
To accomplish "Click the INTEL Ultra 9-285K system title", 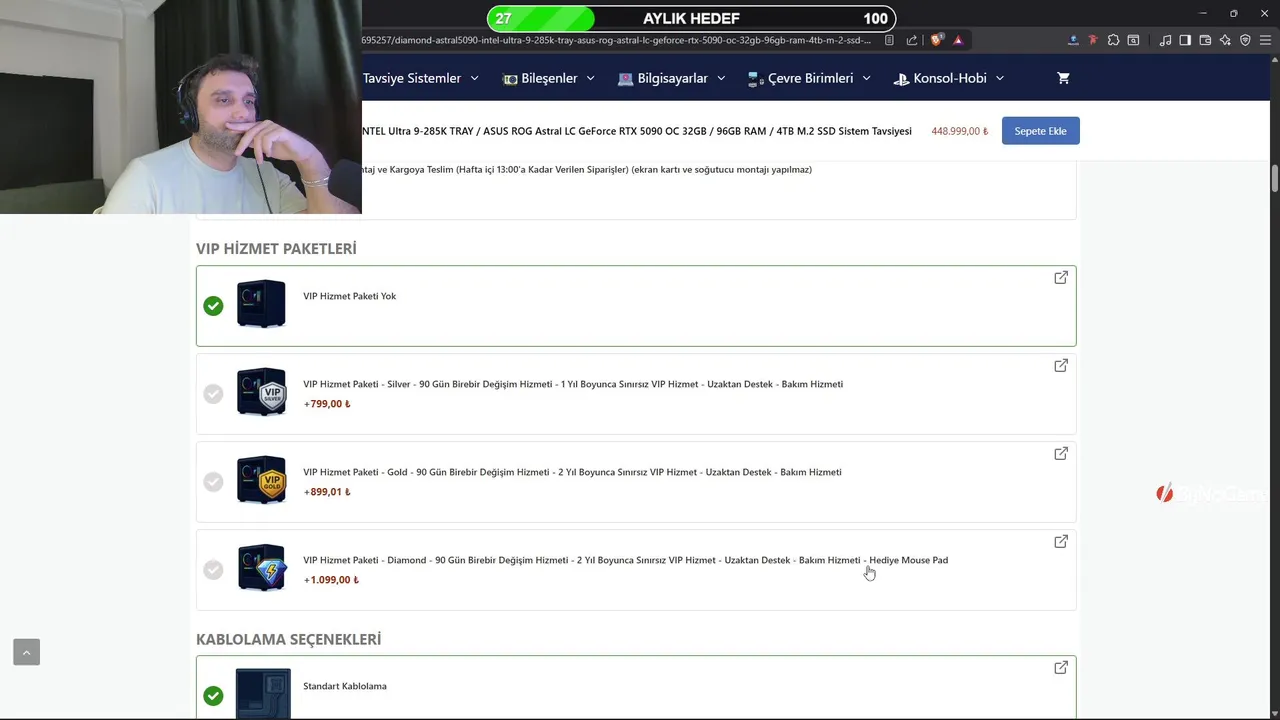I will pos(637,131).
